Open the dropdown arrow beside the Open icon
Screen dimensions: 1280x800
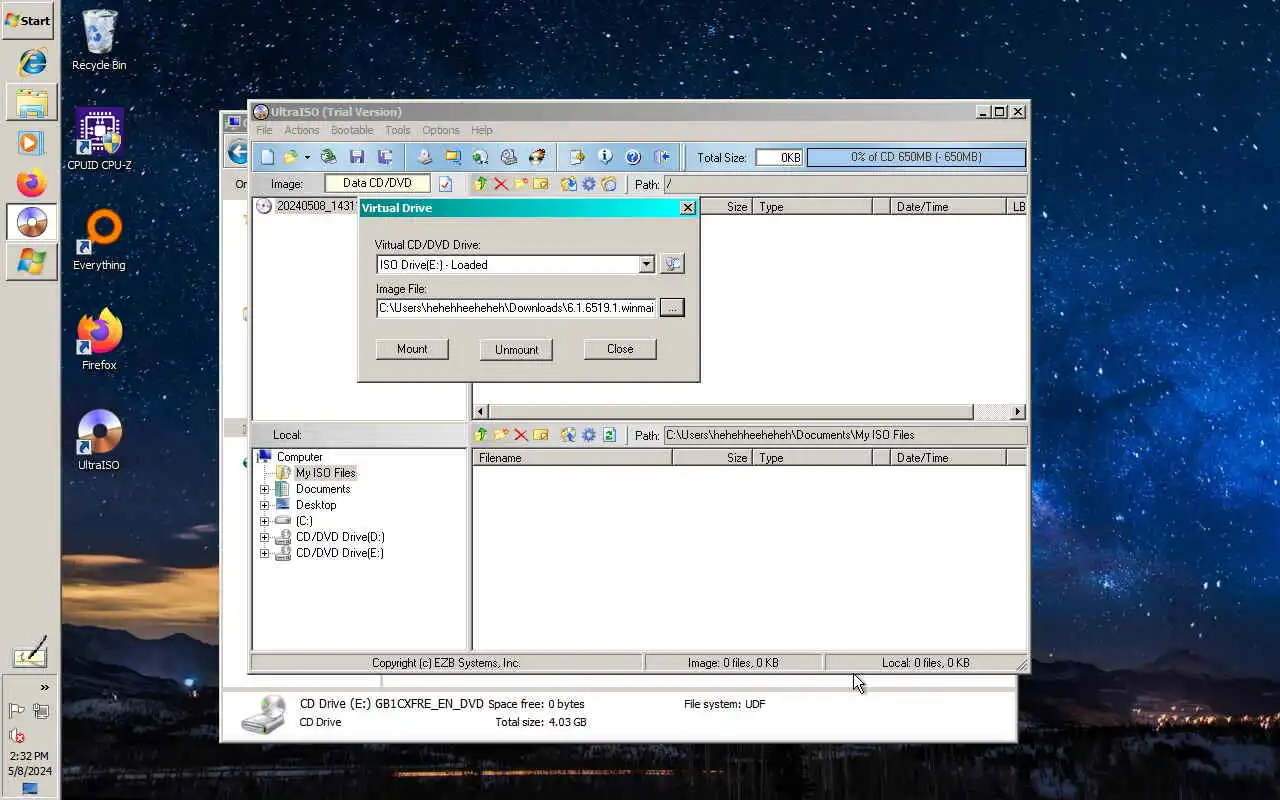307,157
